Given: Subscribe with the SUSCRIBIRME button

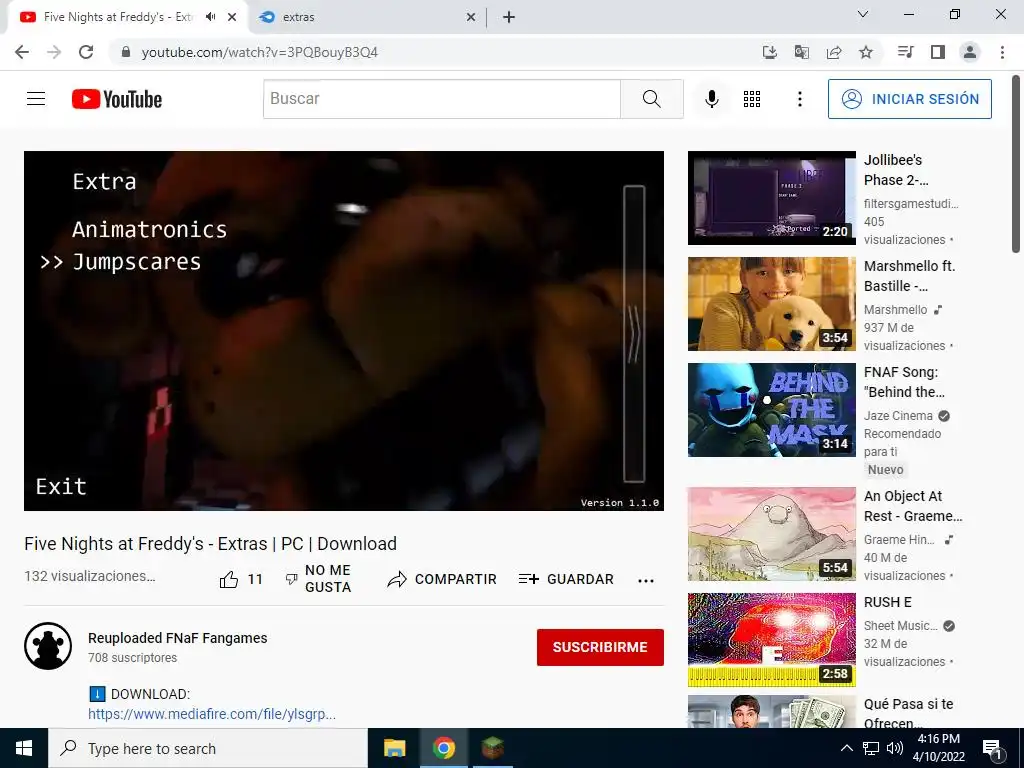Looking at the screenshot, I should [x=600, y=647].
